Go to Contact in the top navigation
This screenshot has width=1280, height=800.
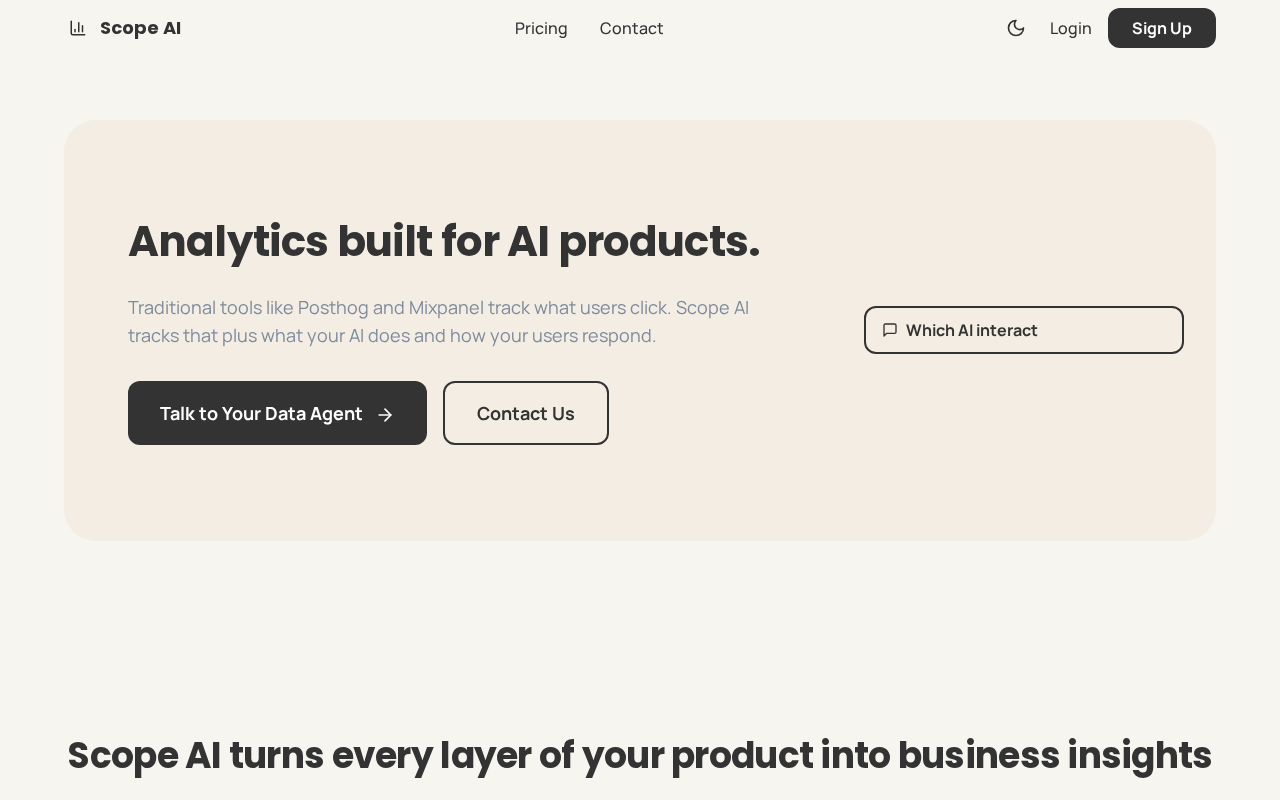(631, 28)
